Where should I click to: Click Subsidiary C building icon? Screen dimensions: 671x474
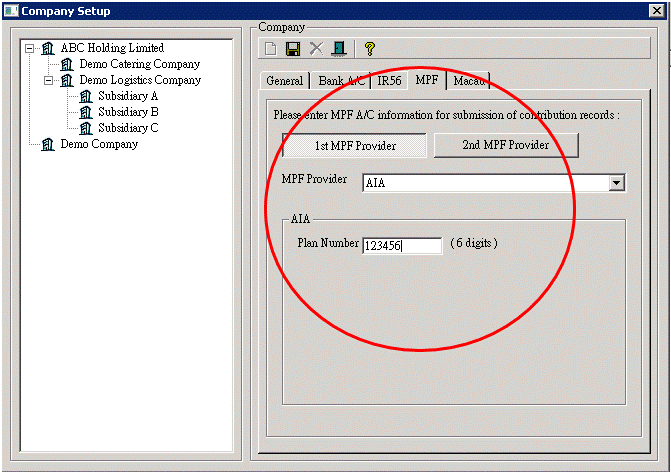tap(86, 128)
